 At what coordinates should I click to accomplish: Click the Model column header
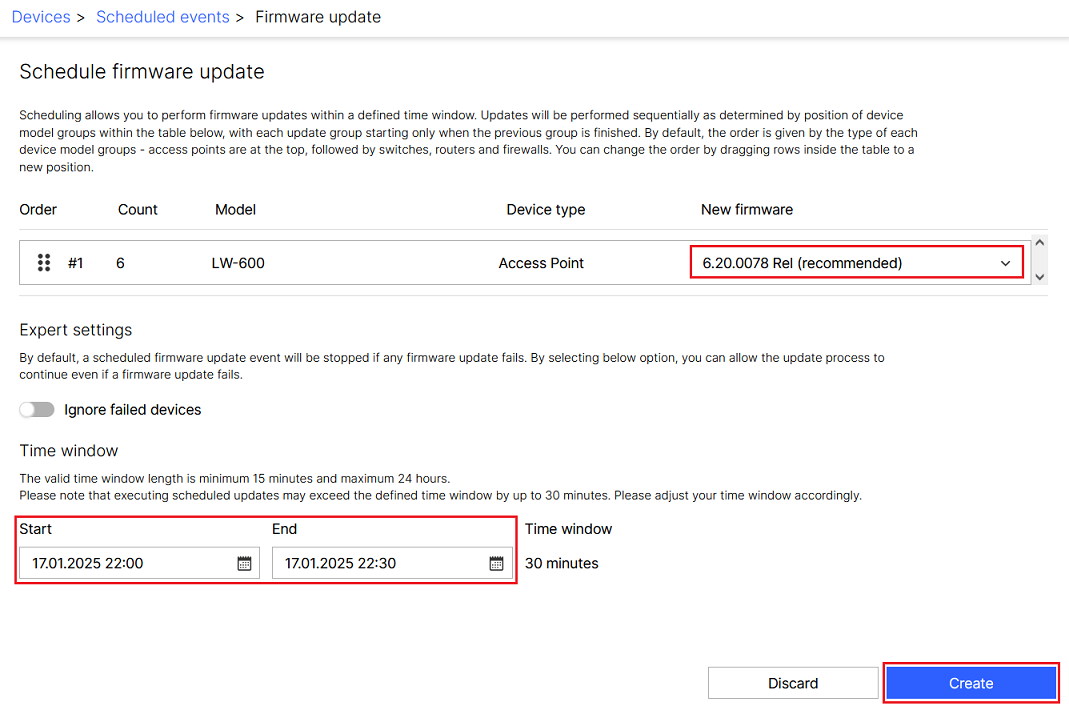pyautogui.click(x=235, y=210)
